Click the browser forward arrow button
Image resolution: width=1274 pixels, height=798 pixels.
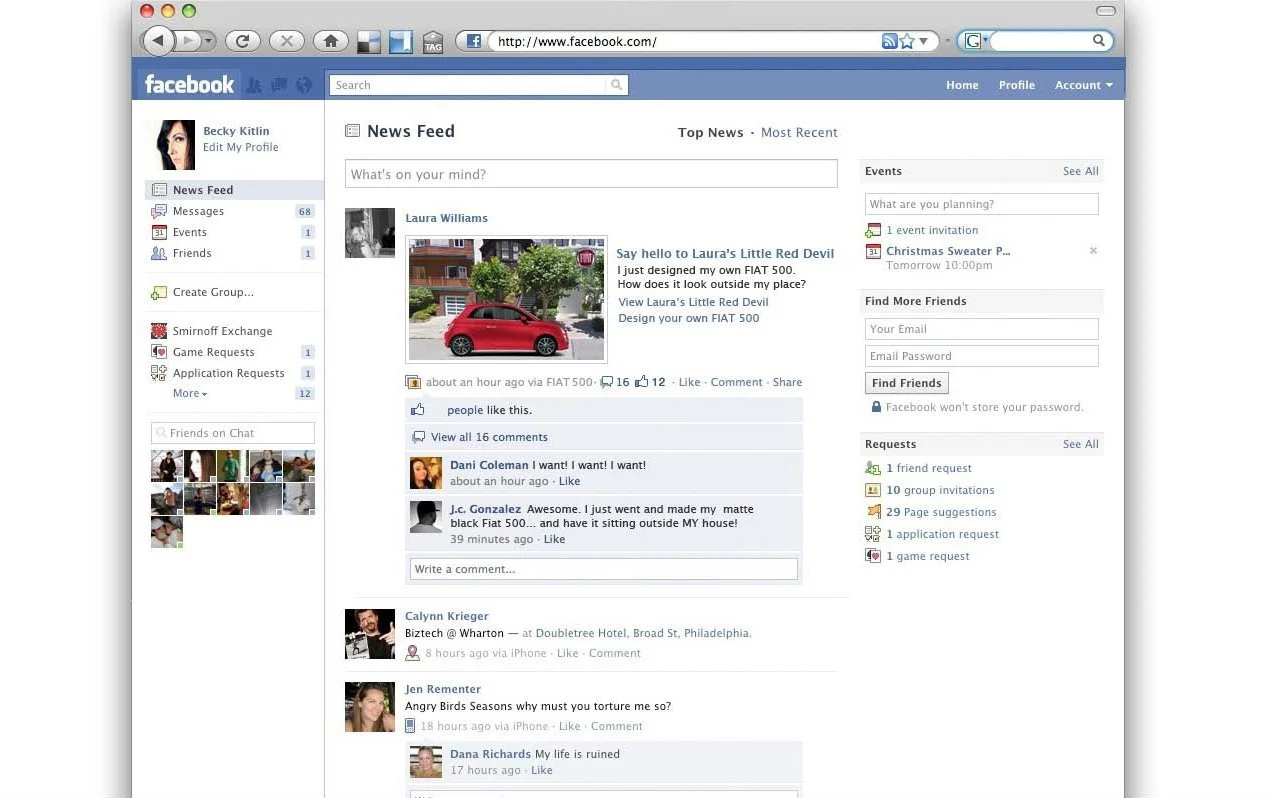point(187,41)
